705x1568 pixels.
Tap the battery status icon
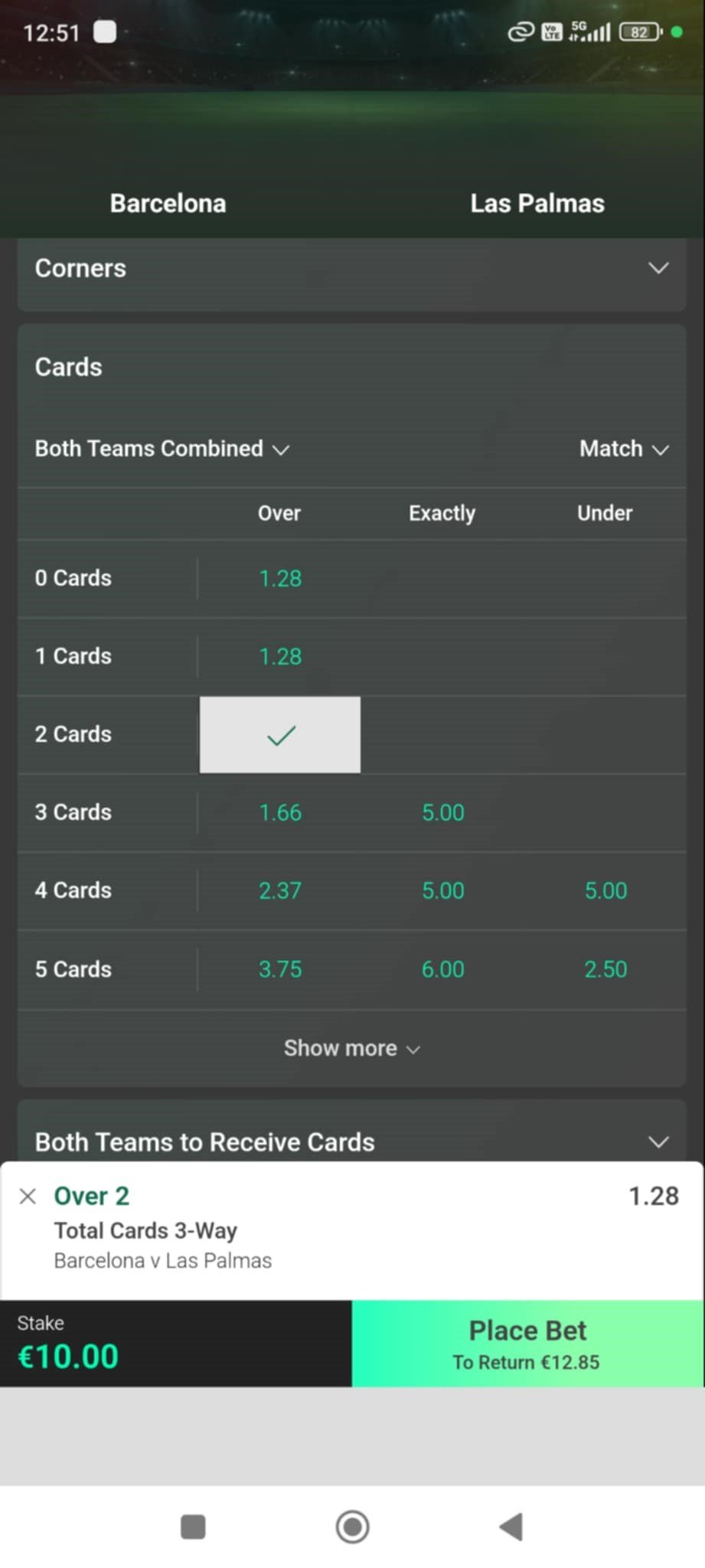[641, 32]
